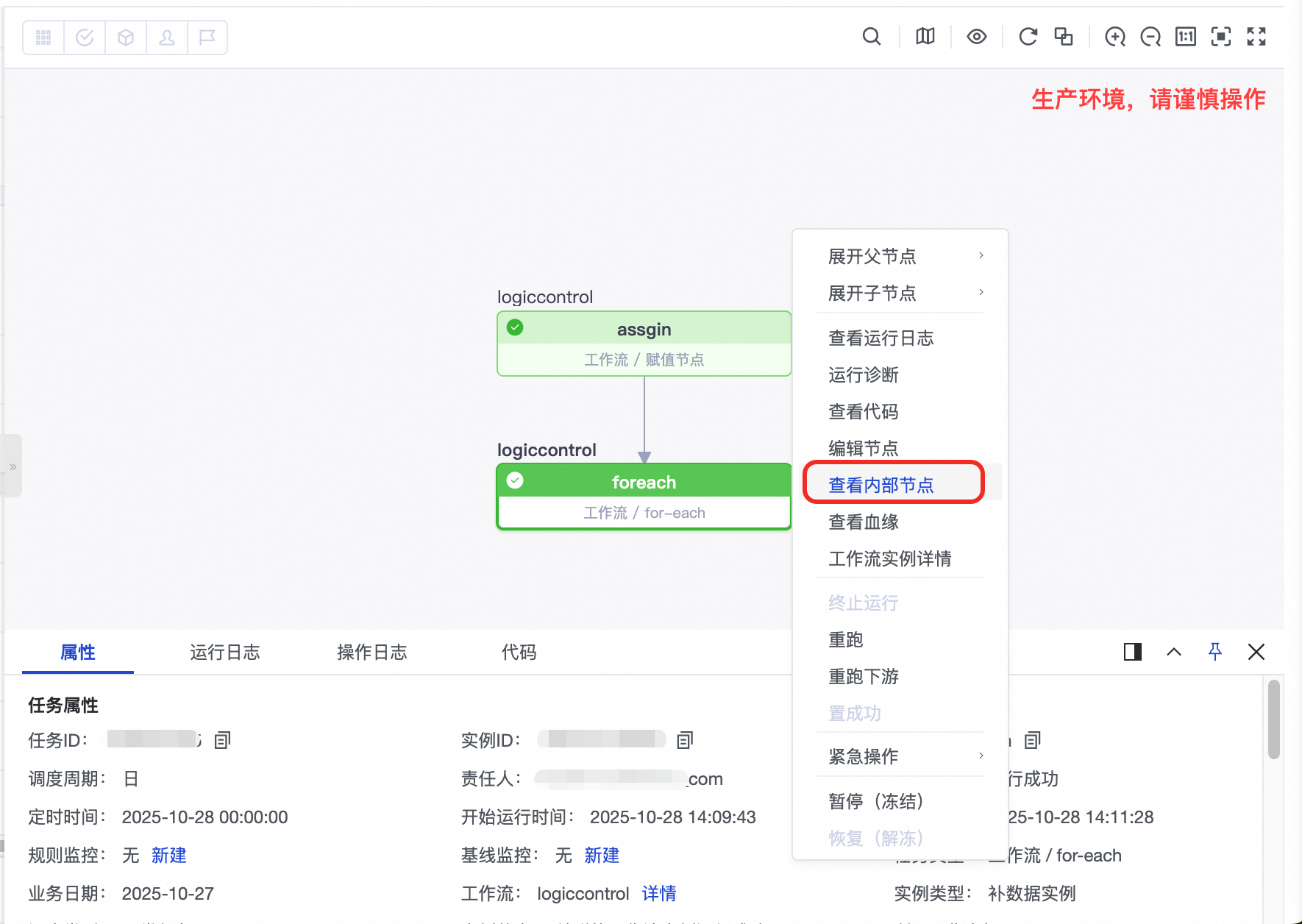The image size is (1302, 924).
Task: Fit graph to screen icon
Action: point(1221,36)
